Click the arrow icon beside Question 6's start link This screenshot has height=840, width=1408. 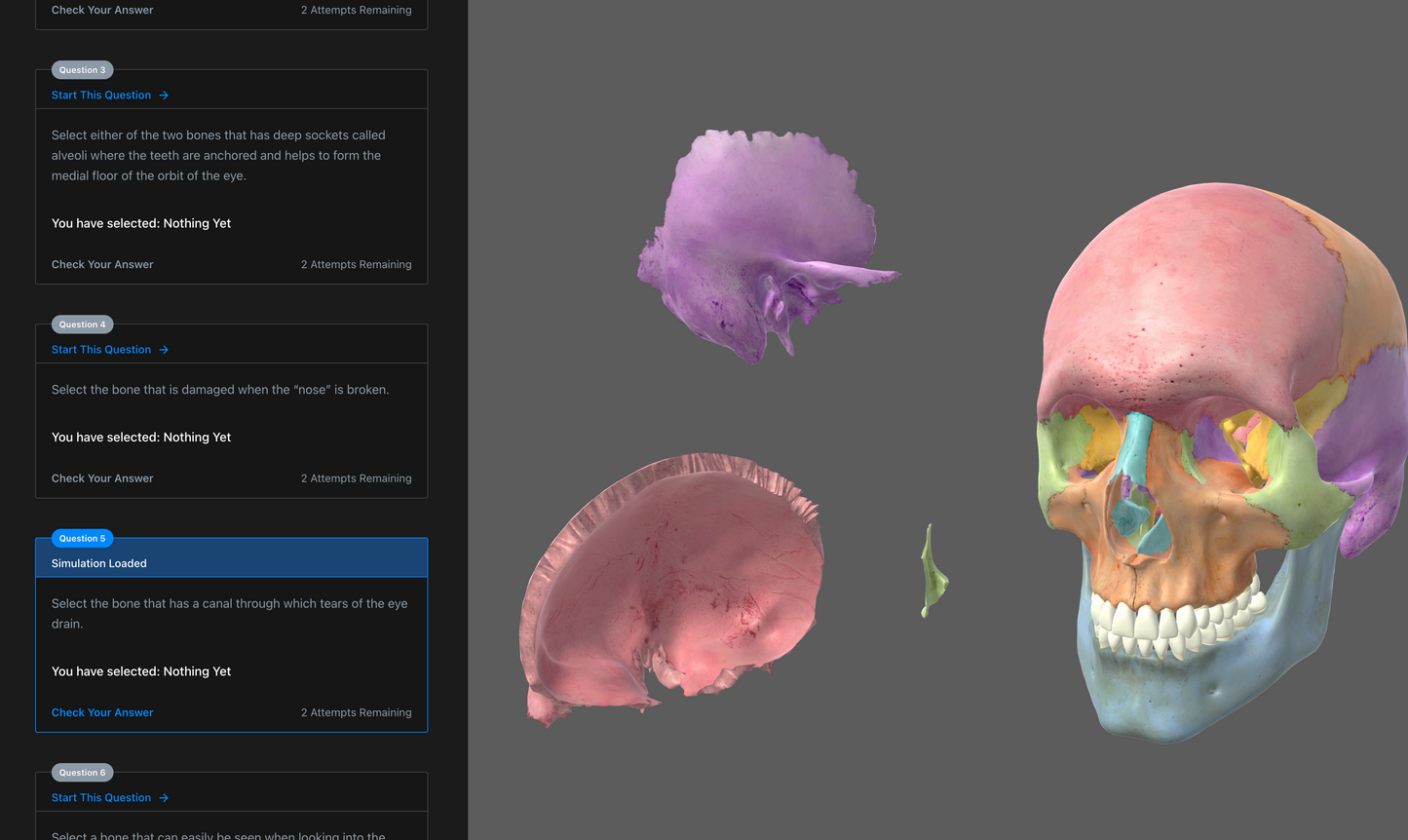pos(166,797)
